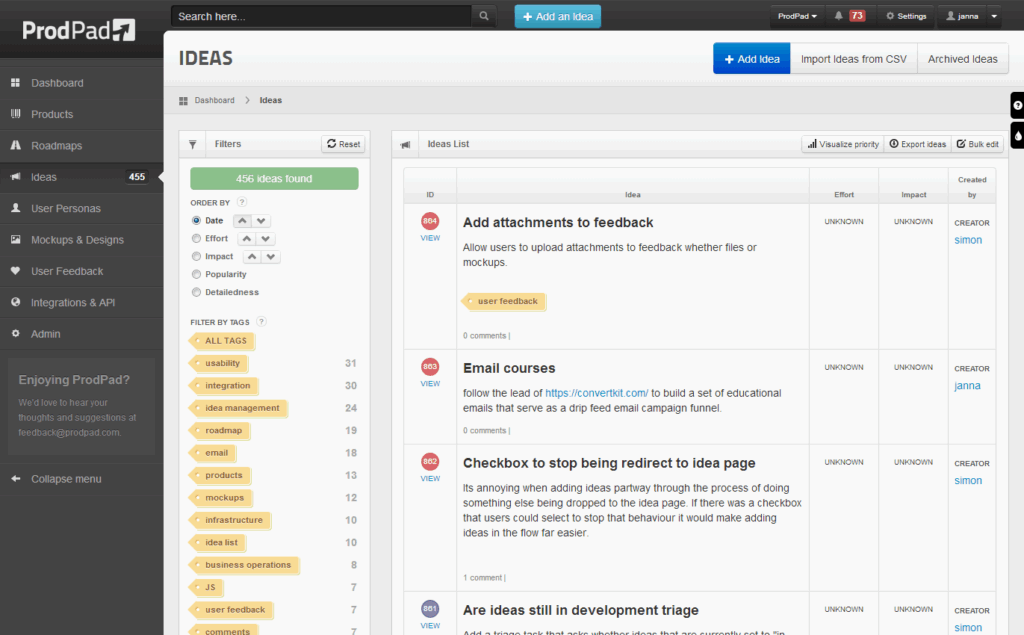The image size is (1024, 635).
Task: Click the blue Add Idea button
Action: click(752, 59)
